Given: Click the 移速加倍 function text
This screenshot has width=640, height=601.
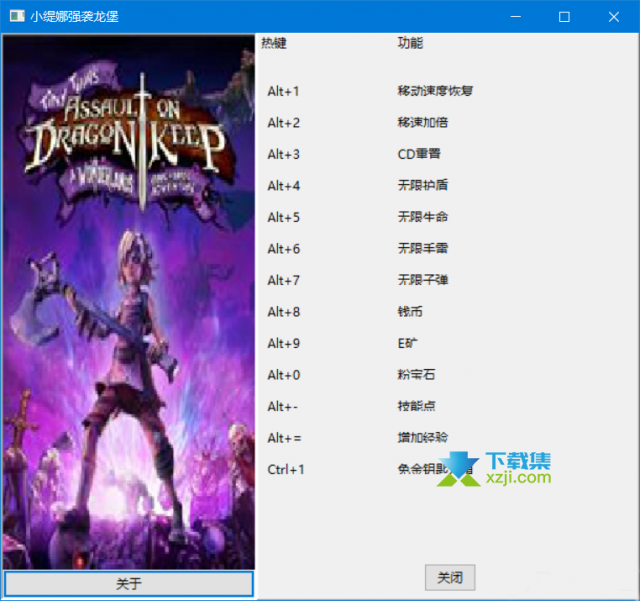Looking at the screenshot, I should [423, 122].
